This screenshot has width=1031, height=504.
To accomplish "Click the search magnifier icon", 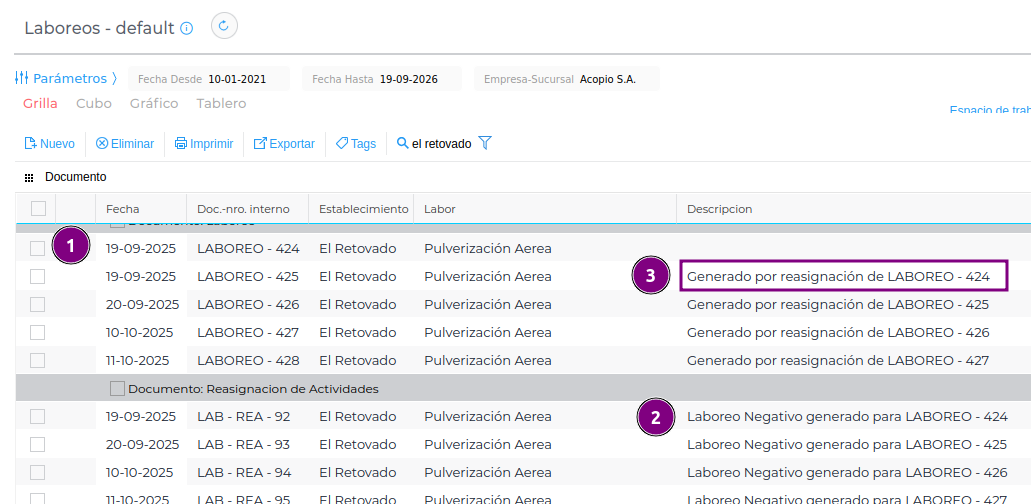I will pyautogui.click(x=402, y=143).
